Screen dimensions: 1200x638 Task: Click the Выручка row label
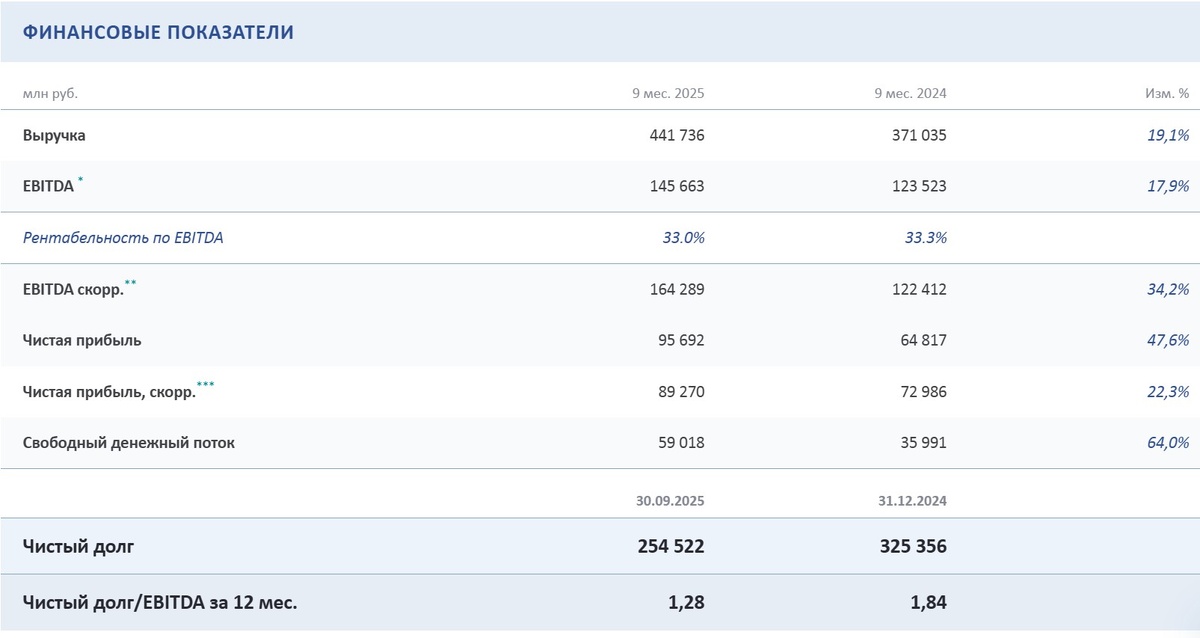pyautogui.click(x=54, y=136)
